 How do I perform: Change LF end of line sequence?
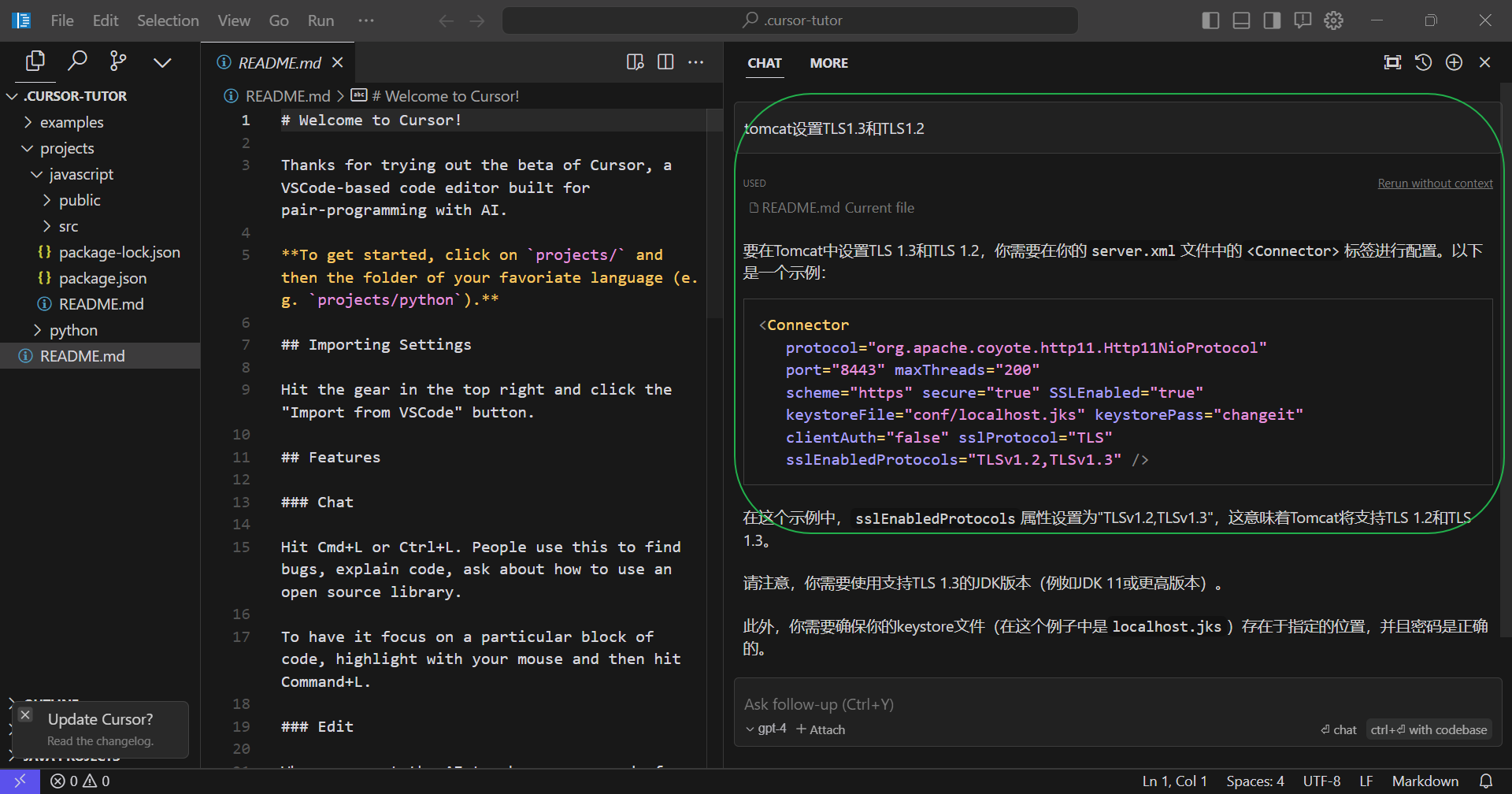click(1366, 781)
